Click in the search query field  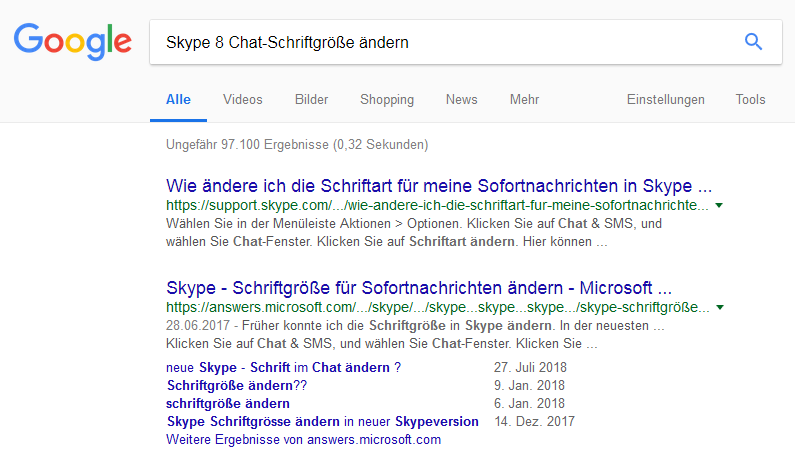pos(446,42)
